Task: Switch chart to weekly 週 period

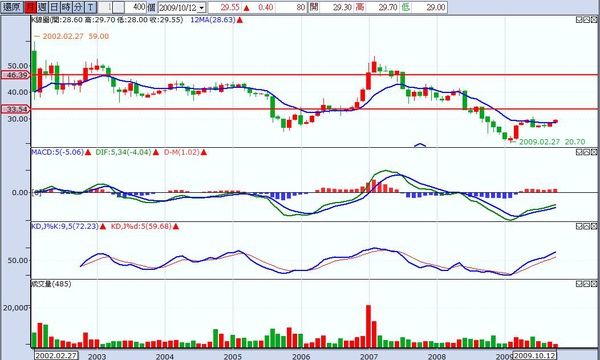Action: tap(42, 7)
